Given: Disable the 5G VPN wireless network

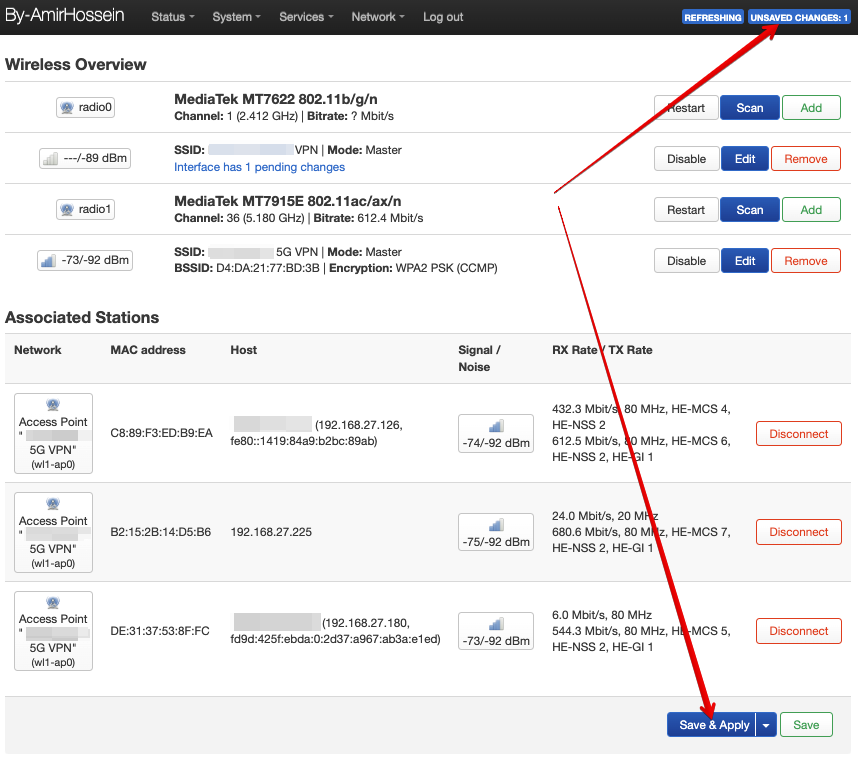Looking at the screenshot, I should point(686,261).
